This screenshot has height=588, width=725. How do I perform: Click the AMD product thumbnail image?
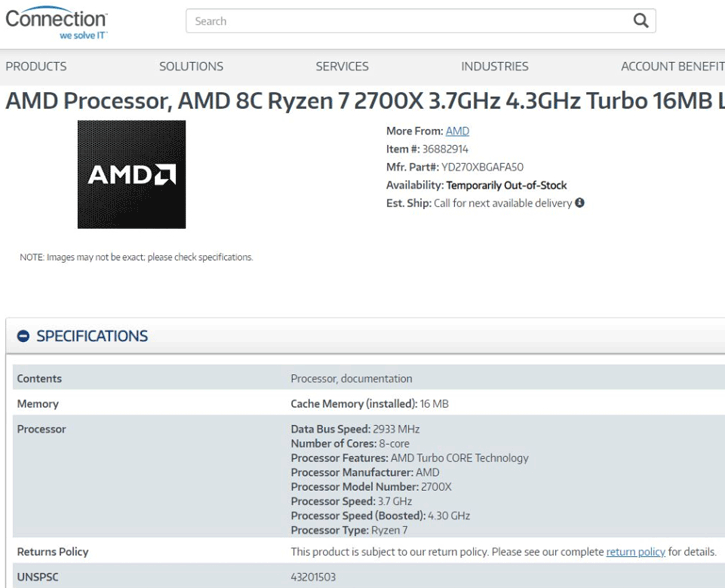[x=132, y=174]
